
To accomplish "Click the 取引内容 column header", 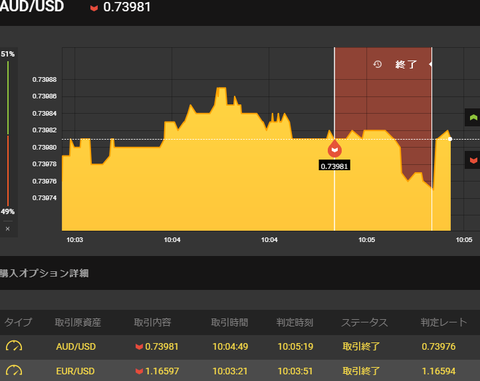I will point(152,322).
